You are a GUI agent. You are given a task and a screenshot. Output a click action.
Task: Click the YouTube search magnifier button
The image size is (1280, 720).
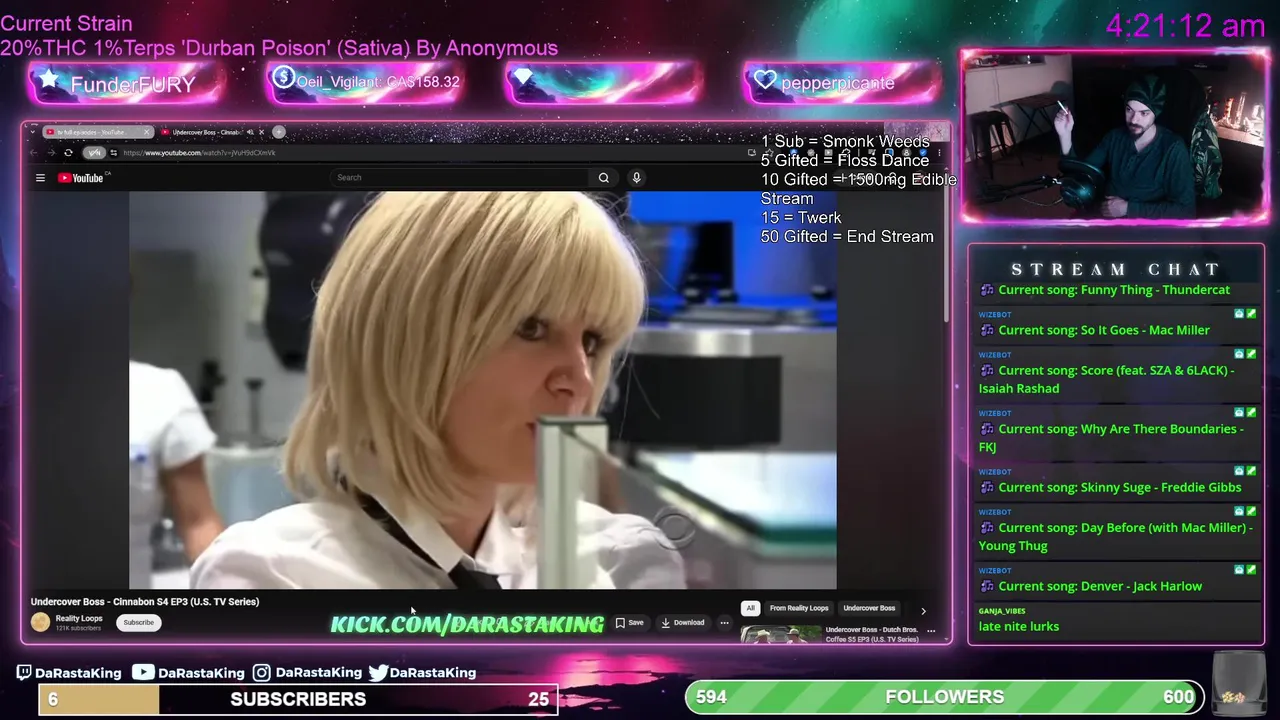tap(604, 178)
